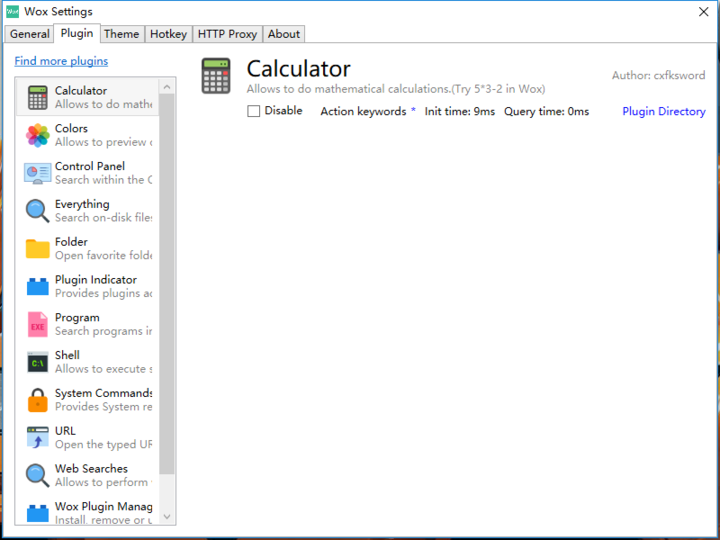Go to the Hotkey tab
This screenshot has width=720, height=540.
pos(169,34)
